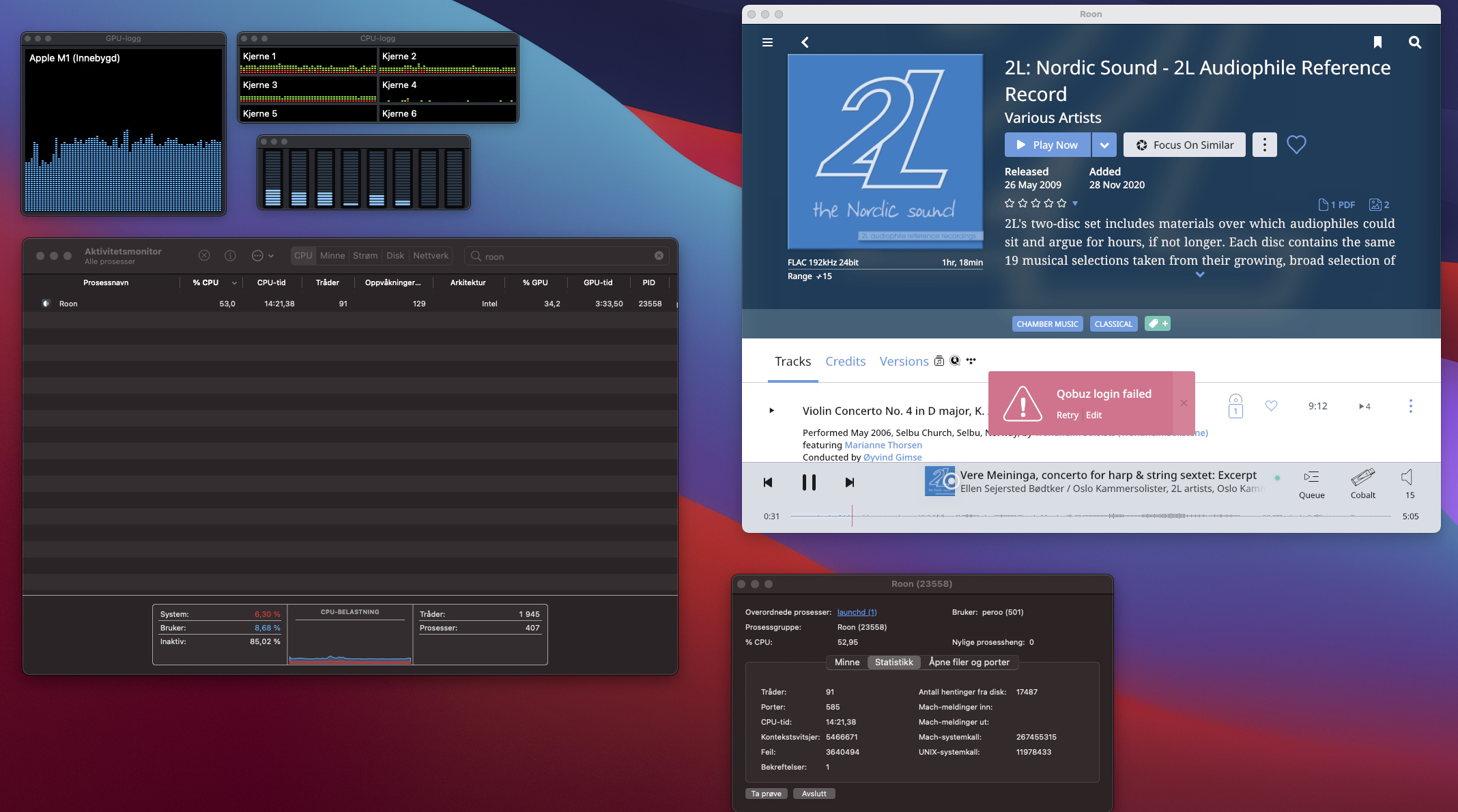Viewport: 1458px width, 812px height.
Task: Select Minne tab in Roon process window
Action: point(847,662)
